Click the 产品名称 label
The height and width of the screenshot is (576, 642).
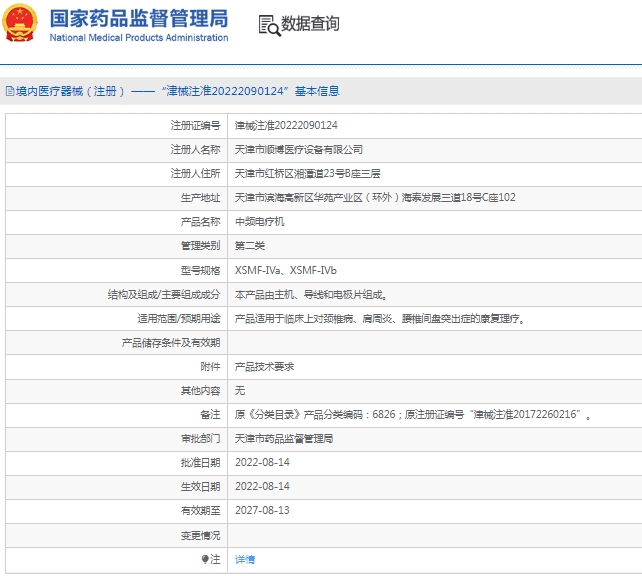coord(200,221)
